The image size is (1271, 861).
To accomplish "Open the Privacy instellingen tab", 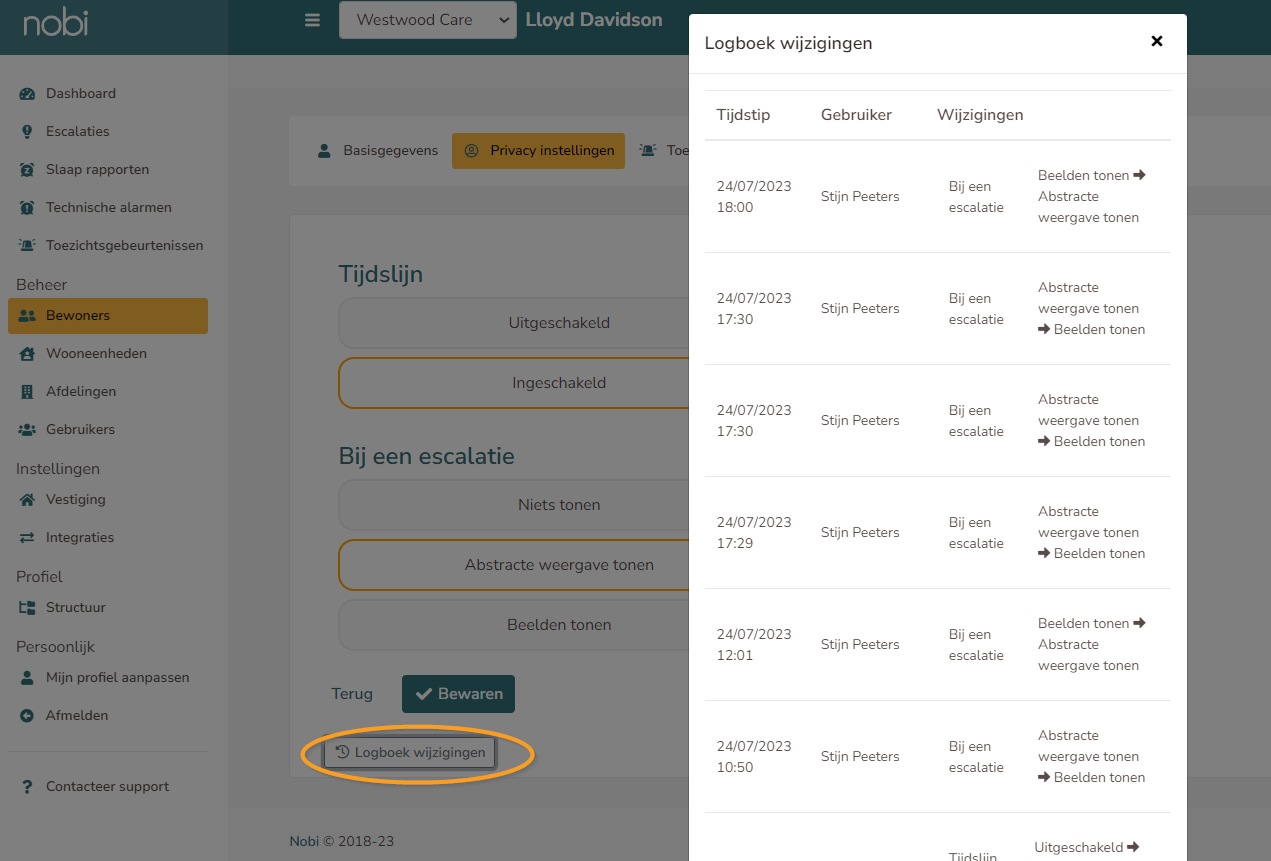I will tap(538, 150).
